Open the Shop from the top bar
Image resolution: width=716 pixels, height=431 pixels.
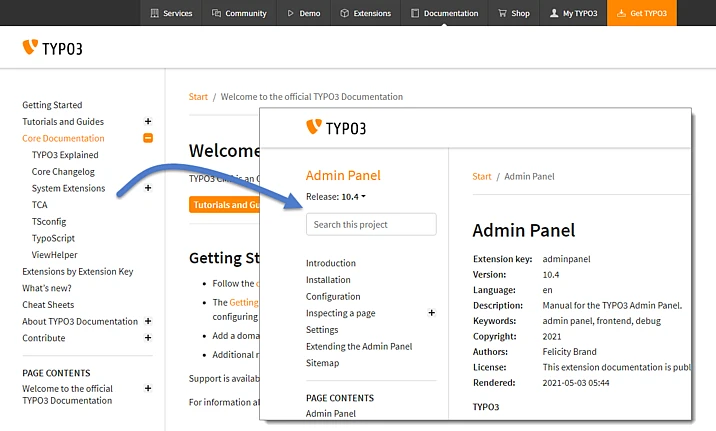click(x=514, y=13)
